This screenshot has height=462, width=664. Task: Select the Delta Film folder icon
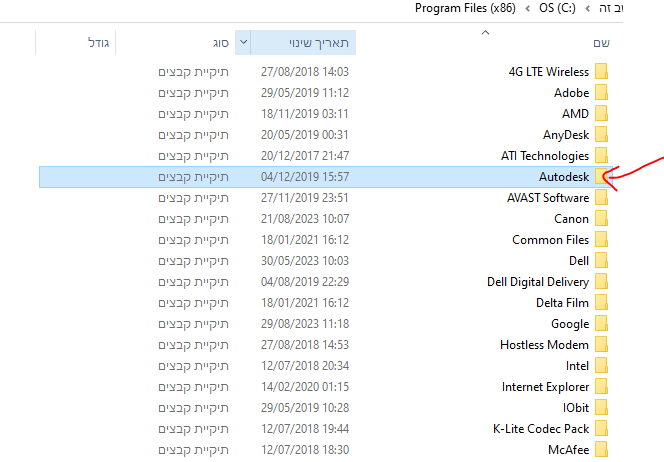pos(601,302)
